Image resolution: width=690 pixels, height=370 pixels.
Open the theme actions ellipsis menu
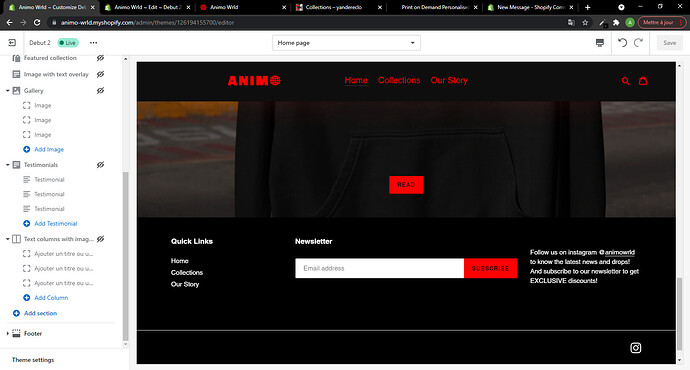(x=93, y=43)
